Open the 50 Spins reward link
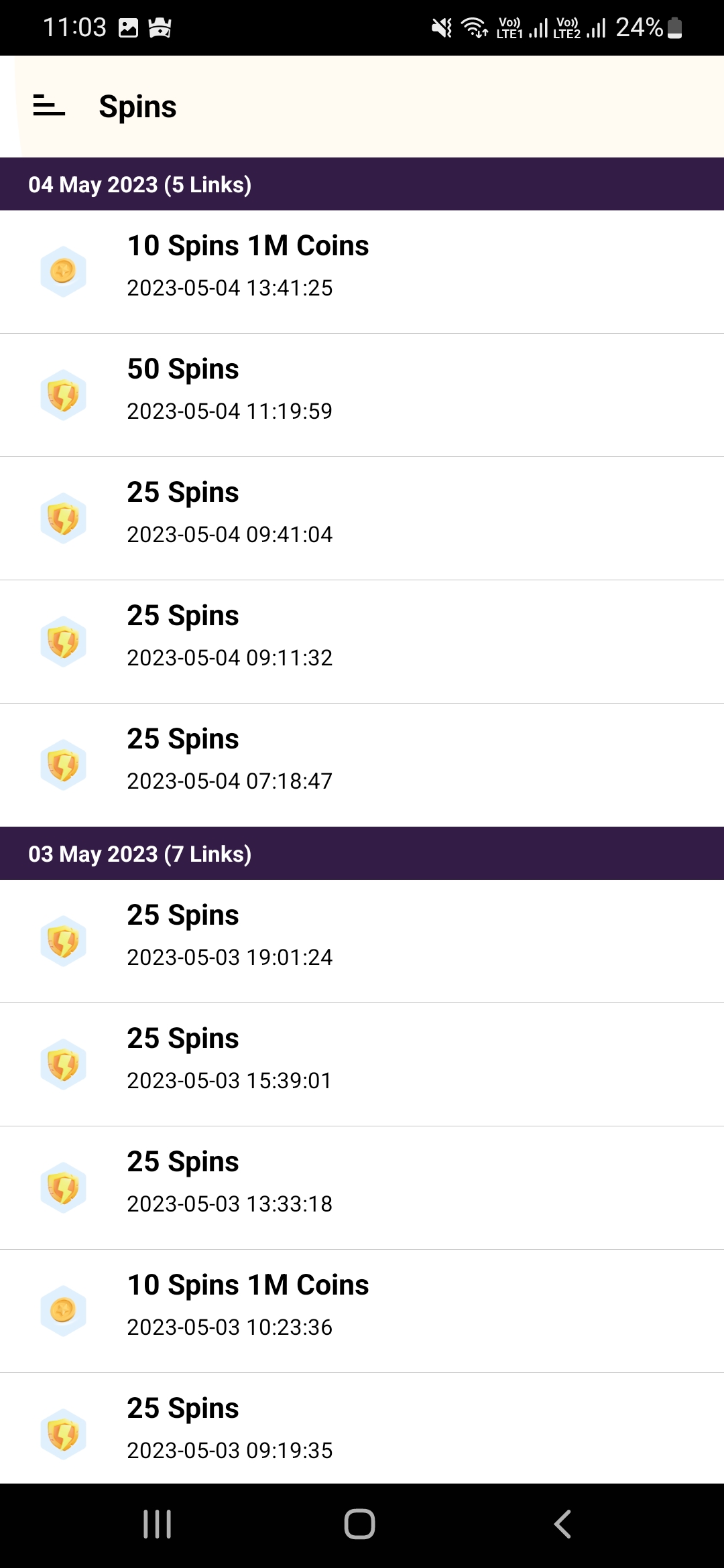 362,395
